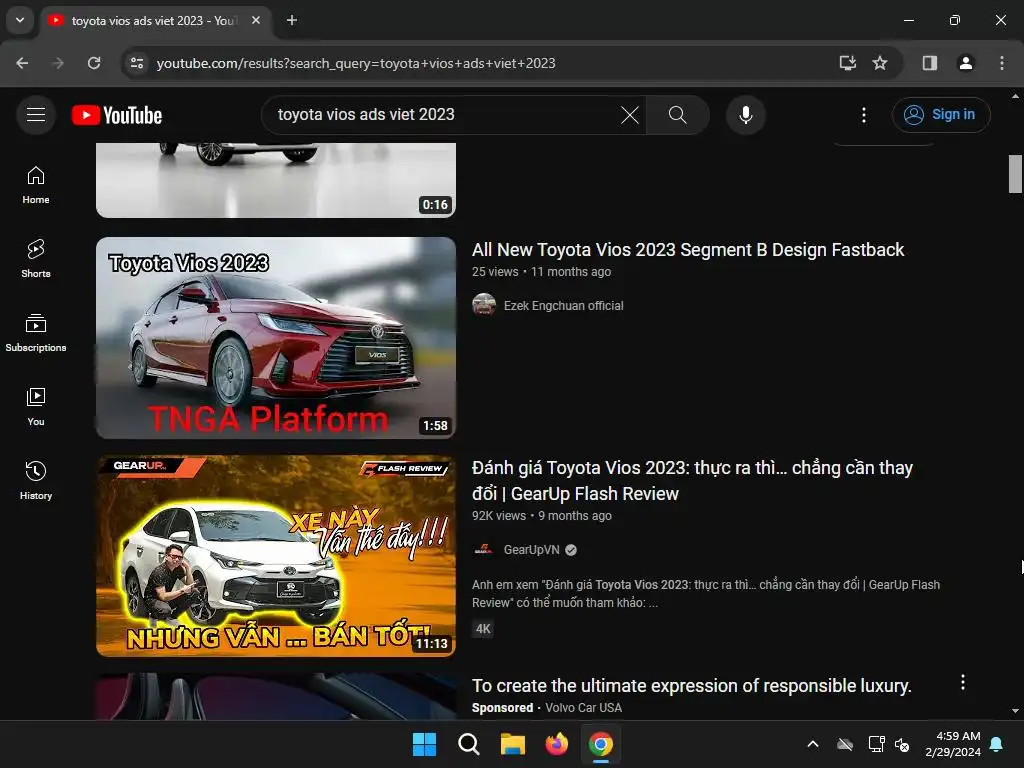Open Subscriptions from the sidebar
The height and width of the screenshot is (768, 1024).
[36, 333]
